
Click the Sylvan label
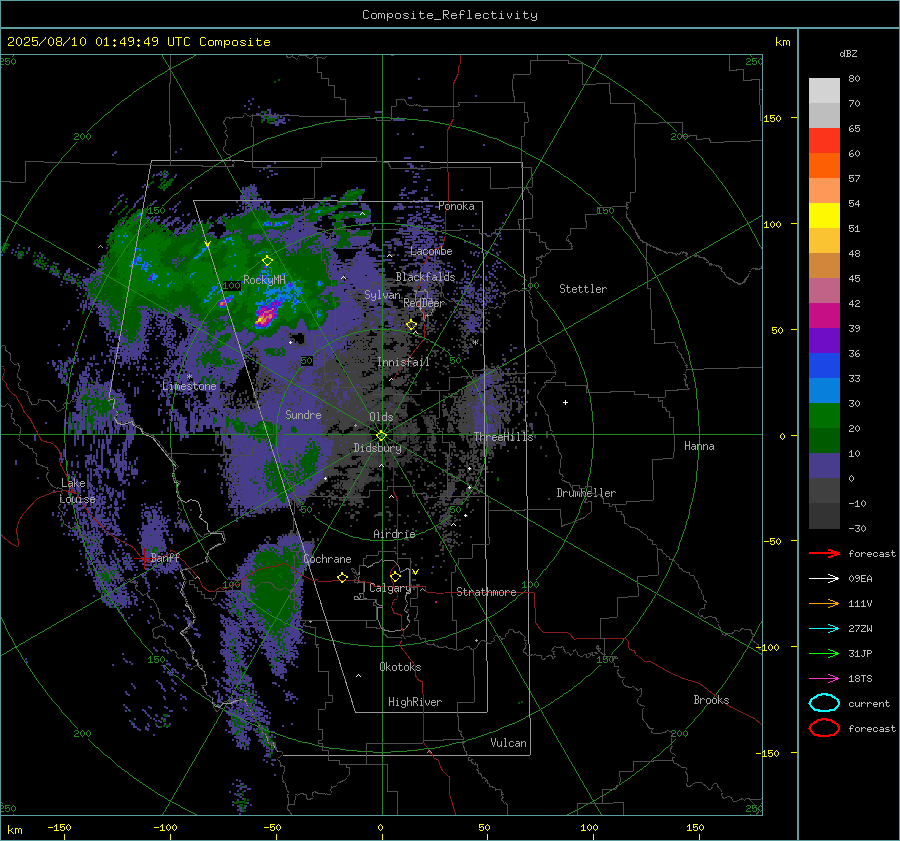(x=382, y=295)
